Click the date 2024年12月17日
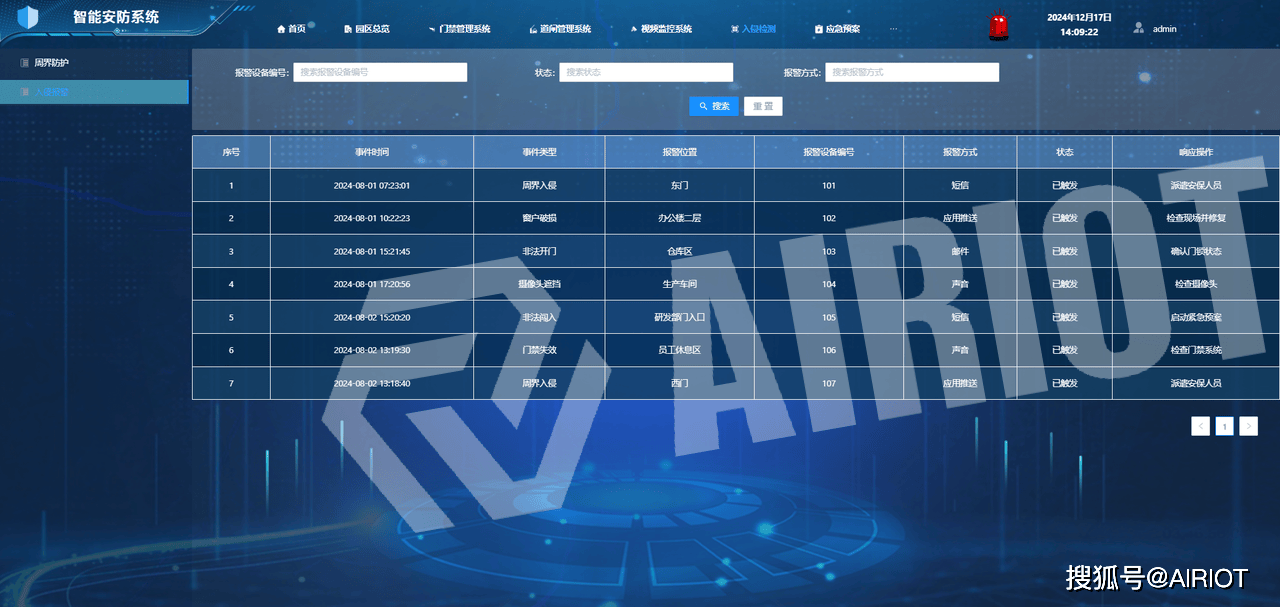The image size is (1280, 607). pos(1080,17)
